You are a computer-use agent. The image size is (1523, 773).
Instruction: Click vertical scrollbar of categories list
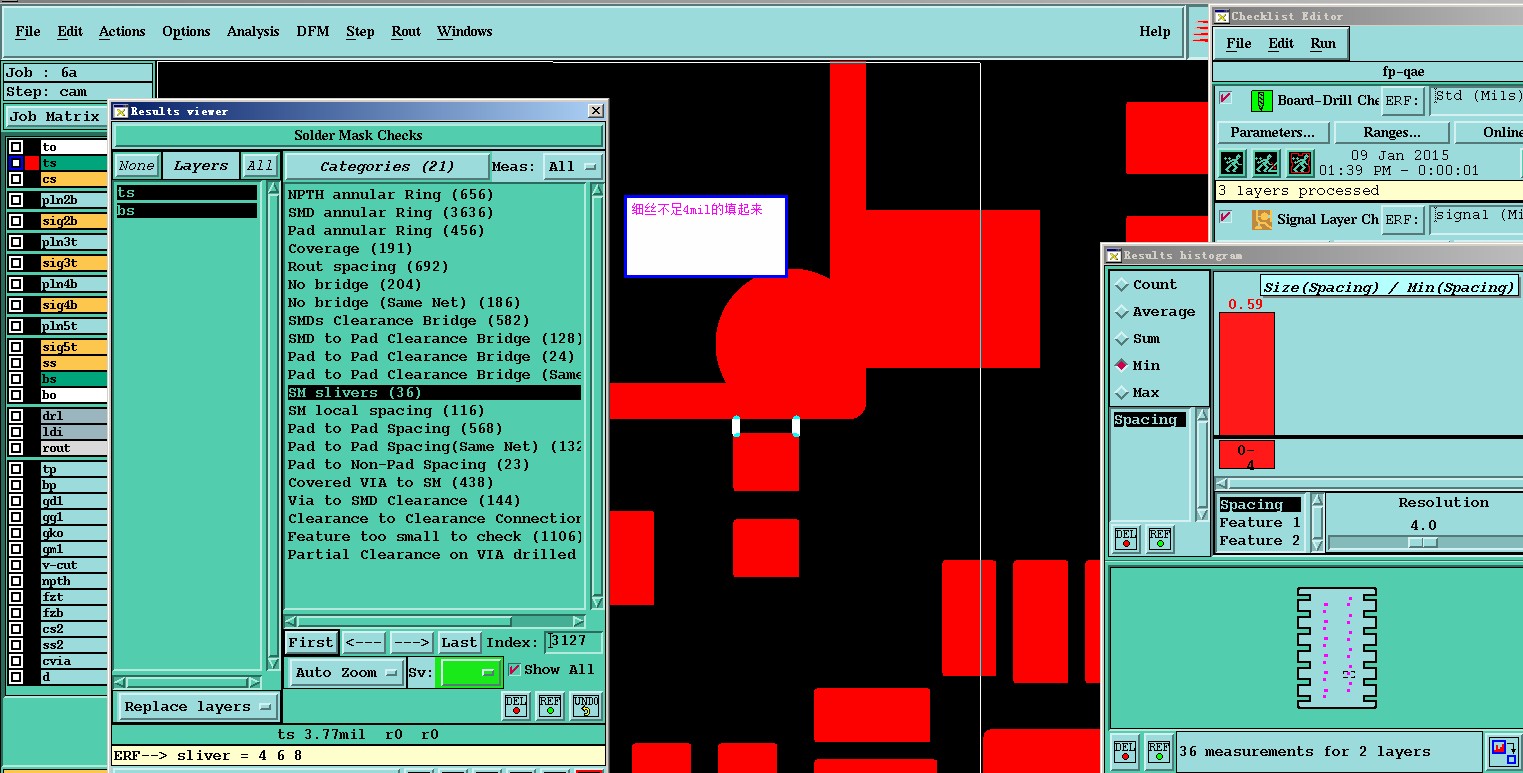coord(597,395)
